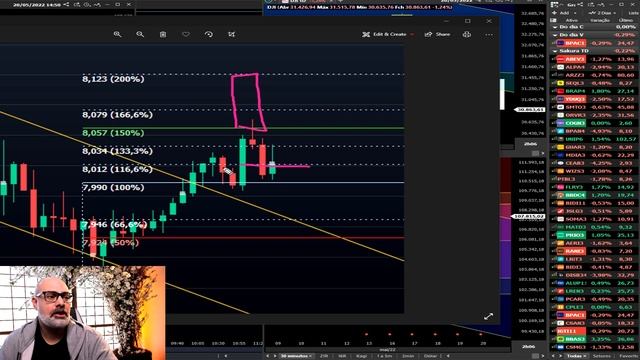Click the Share button in Photos

pos(438,34)
